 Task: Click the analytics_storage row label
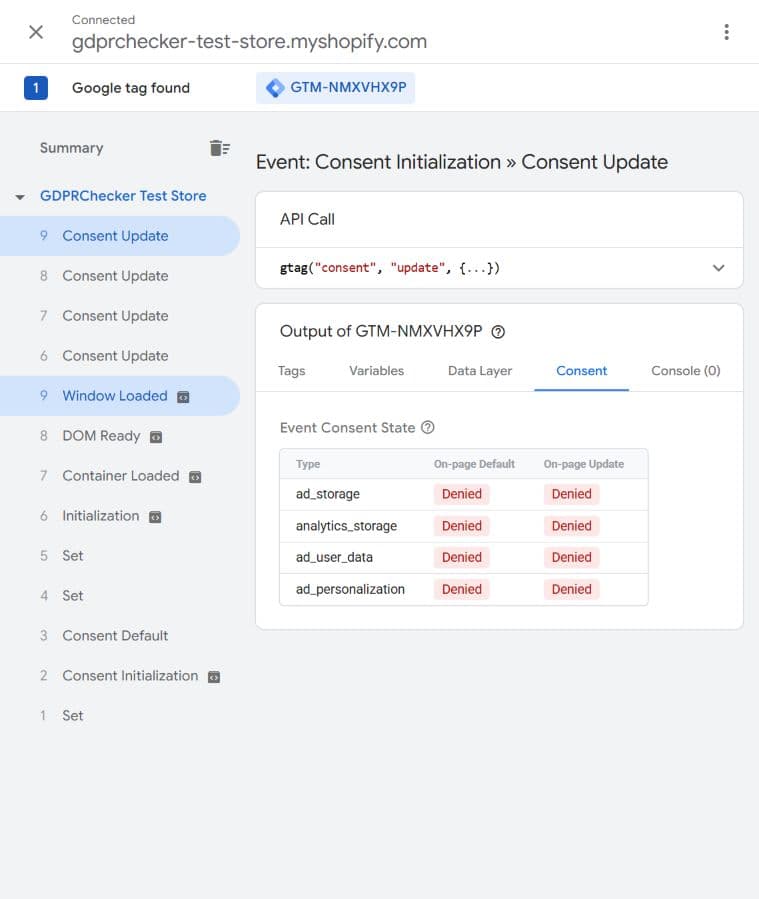(x=346, y=526)
